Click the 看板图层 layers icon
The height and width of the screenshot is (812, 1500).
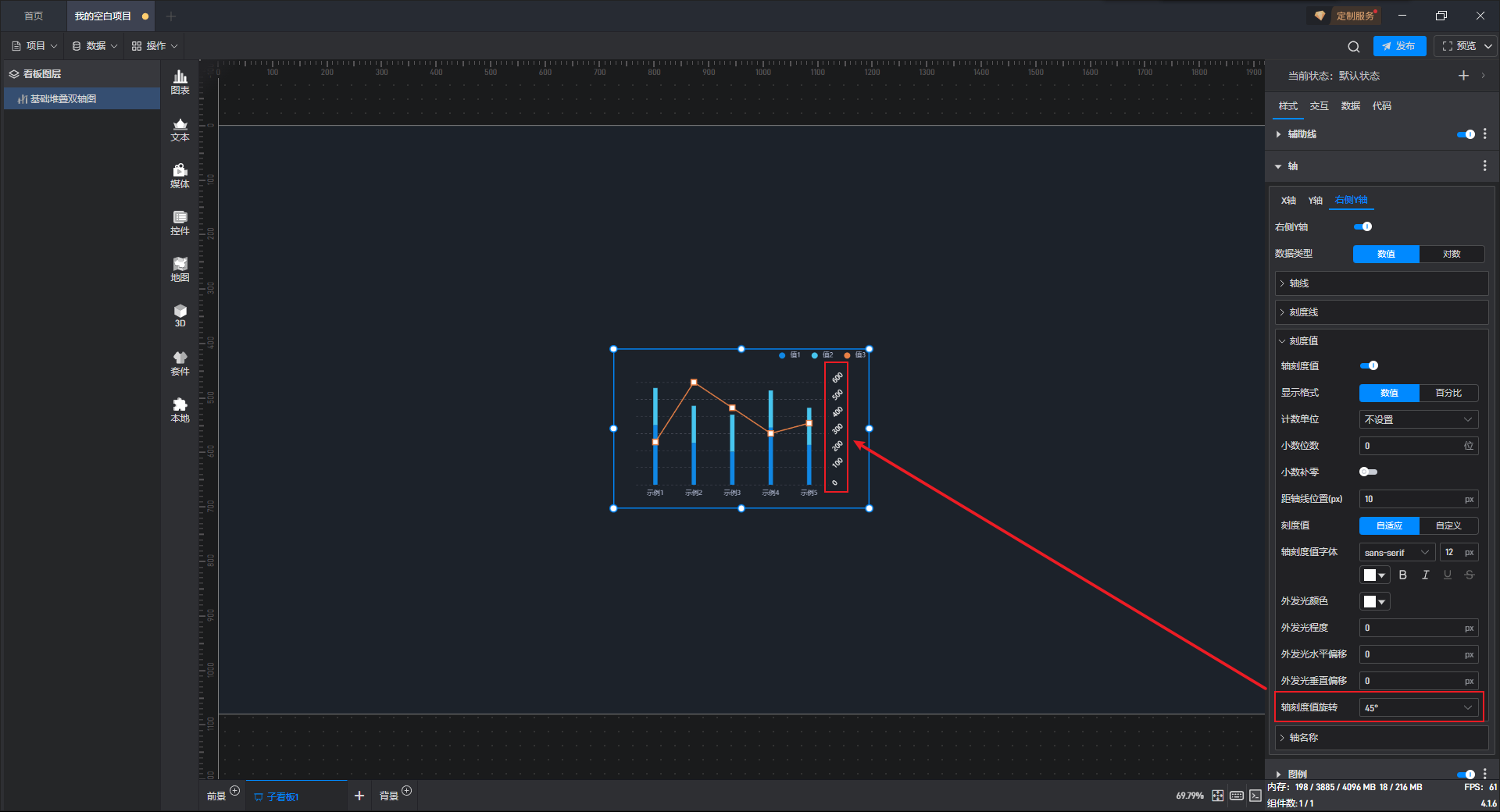(14, 74)
